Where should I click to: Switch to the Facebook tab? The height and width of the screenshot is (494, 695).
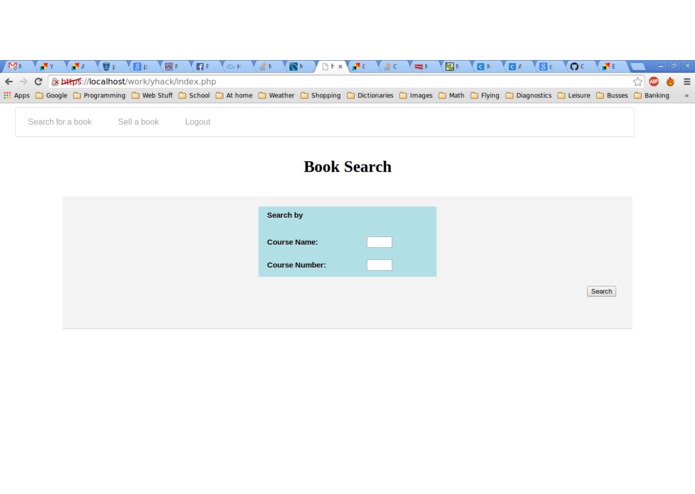[203, 66]
